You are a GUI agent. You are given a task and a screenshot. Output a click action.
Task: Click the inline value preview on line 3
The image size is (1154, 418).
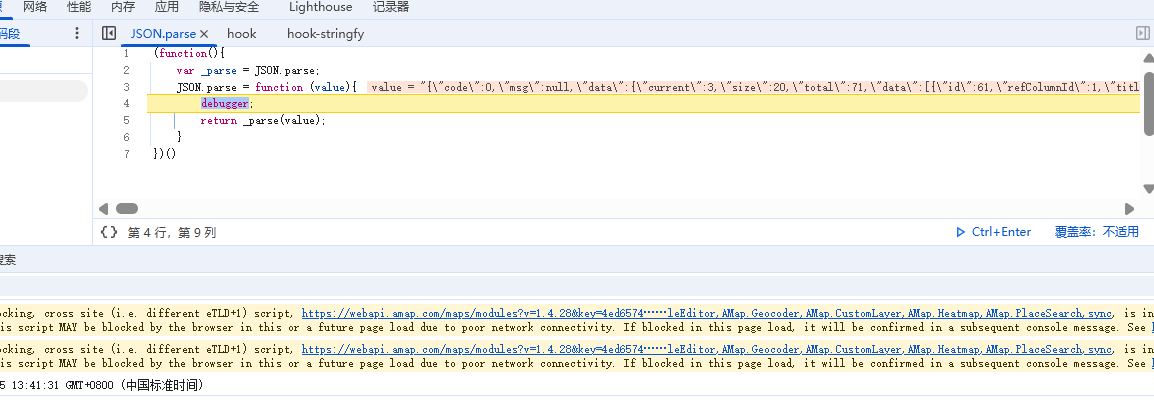click(x=753, y=87)
